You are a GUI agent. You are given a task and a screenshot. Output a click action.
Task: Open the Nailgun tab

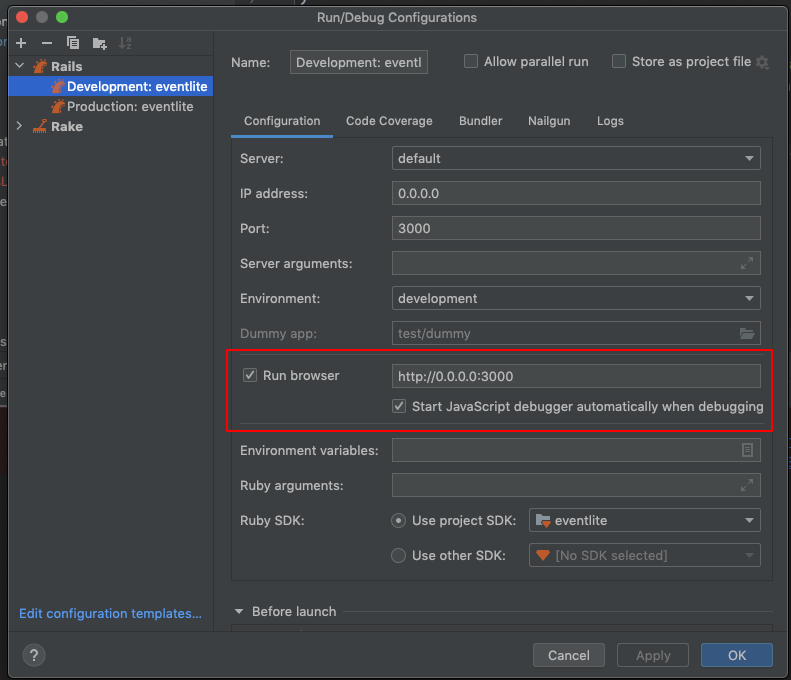549,121
